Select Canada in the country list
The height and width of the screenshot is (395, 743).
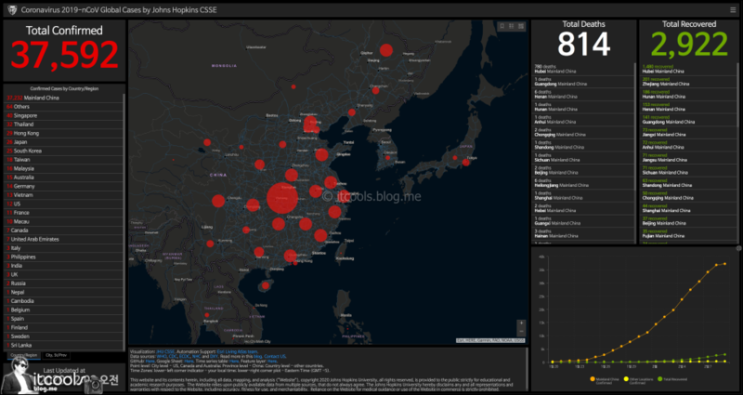[x=64, y=231]
